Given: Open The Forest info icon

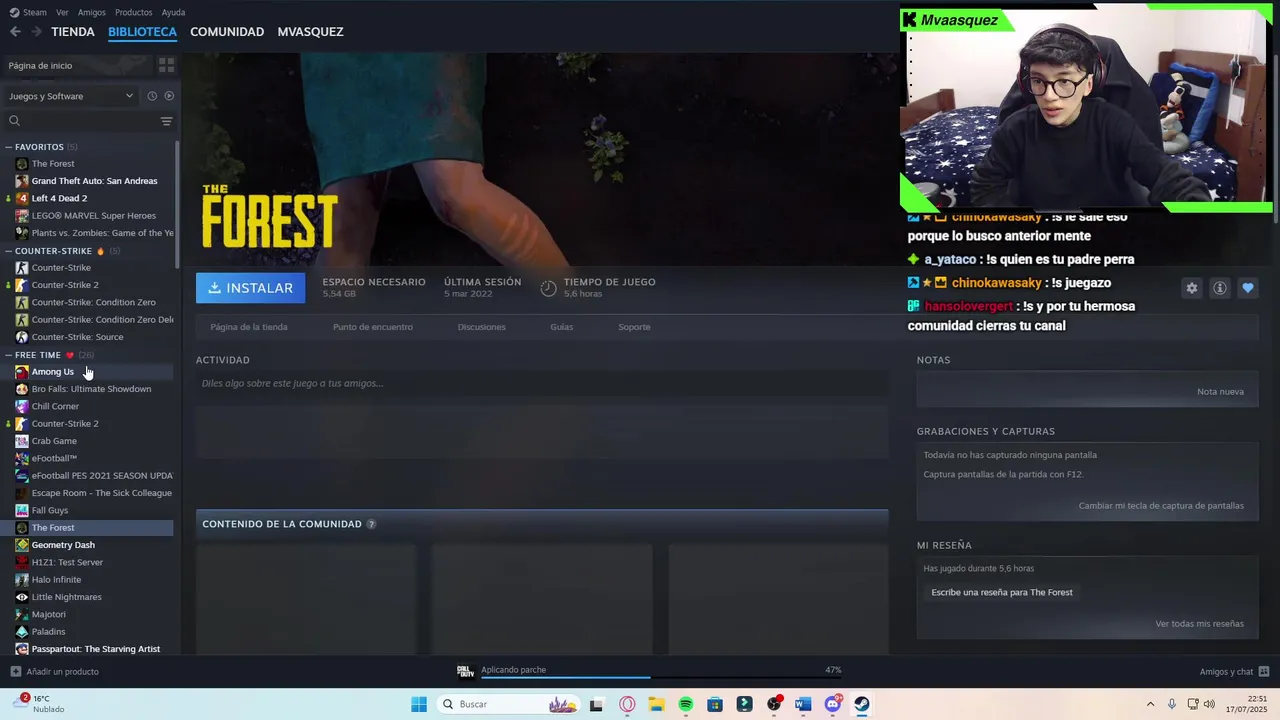Looking at the screenshot, I should pyautogui.click(x=1219, y=288).
